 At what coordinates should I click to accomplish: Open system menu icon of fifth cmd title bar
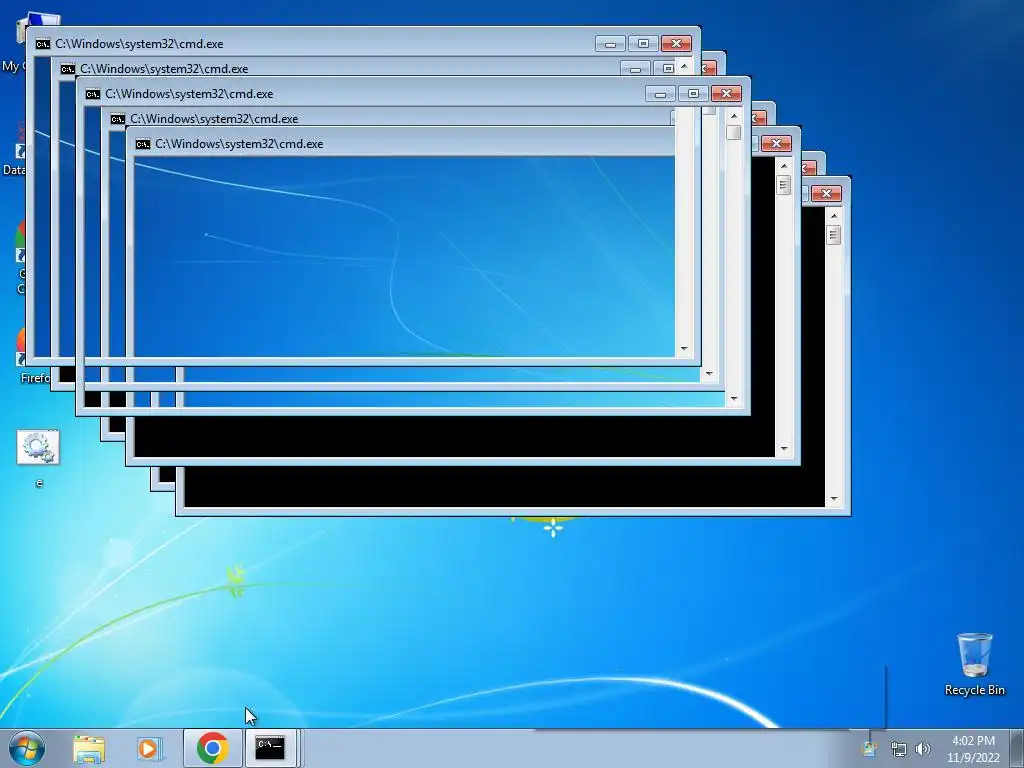tap(143, 144)
